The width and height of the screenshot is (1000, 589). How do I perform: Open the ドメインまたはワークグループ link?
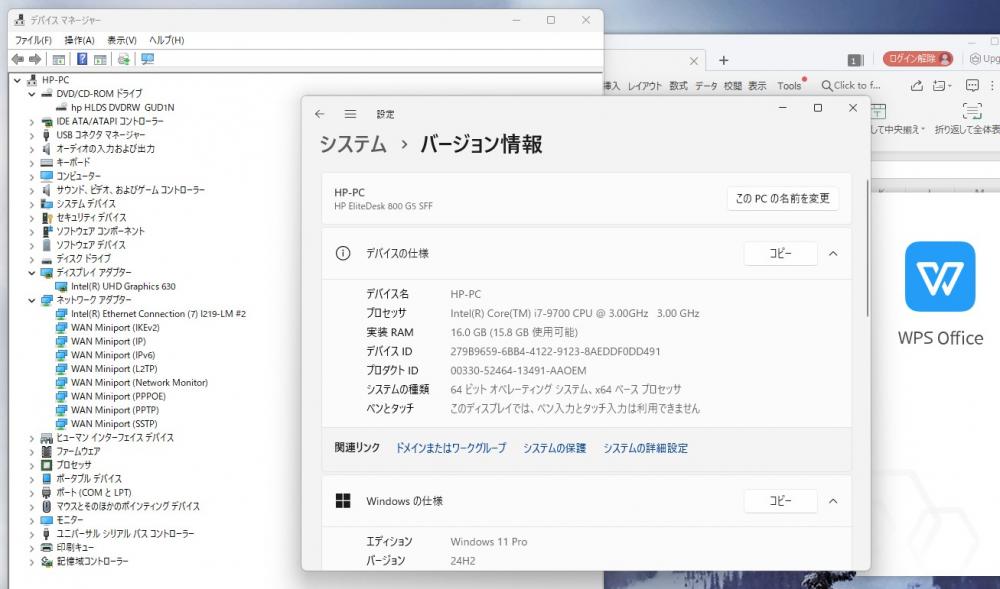pyautogui.click(x=451, y=448)
